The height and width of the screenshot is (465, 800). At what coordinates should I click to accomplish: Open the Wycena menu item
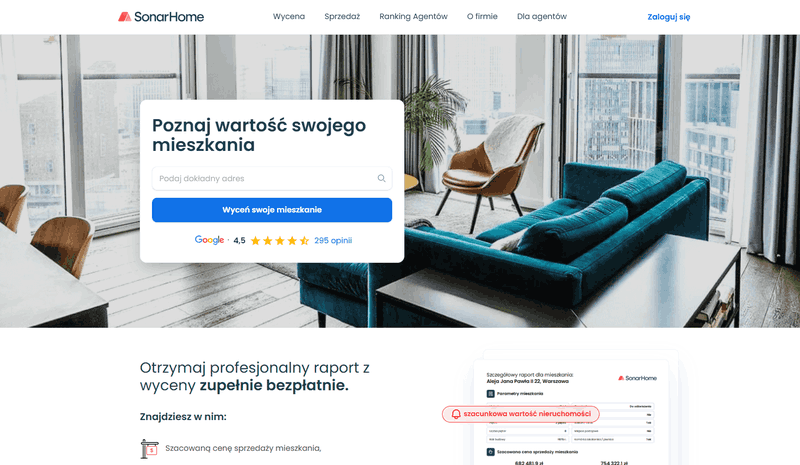289,16
